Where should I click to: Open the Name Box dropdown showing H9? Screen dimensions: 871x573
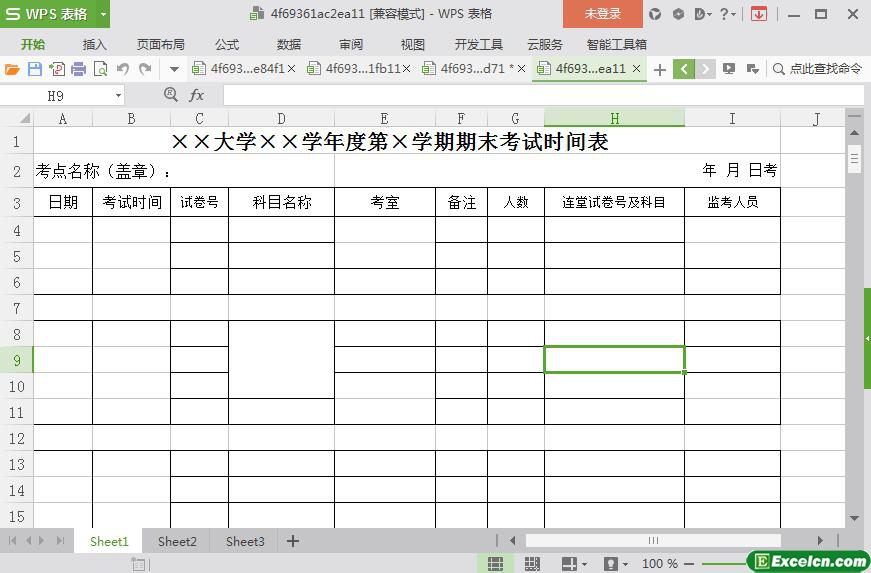(118, 96)
